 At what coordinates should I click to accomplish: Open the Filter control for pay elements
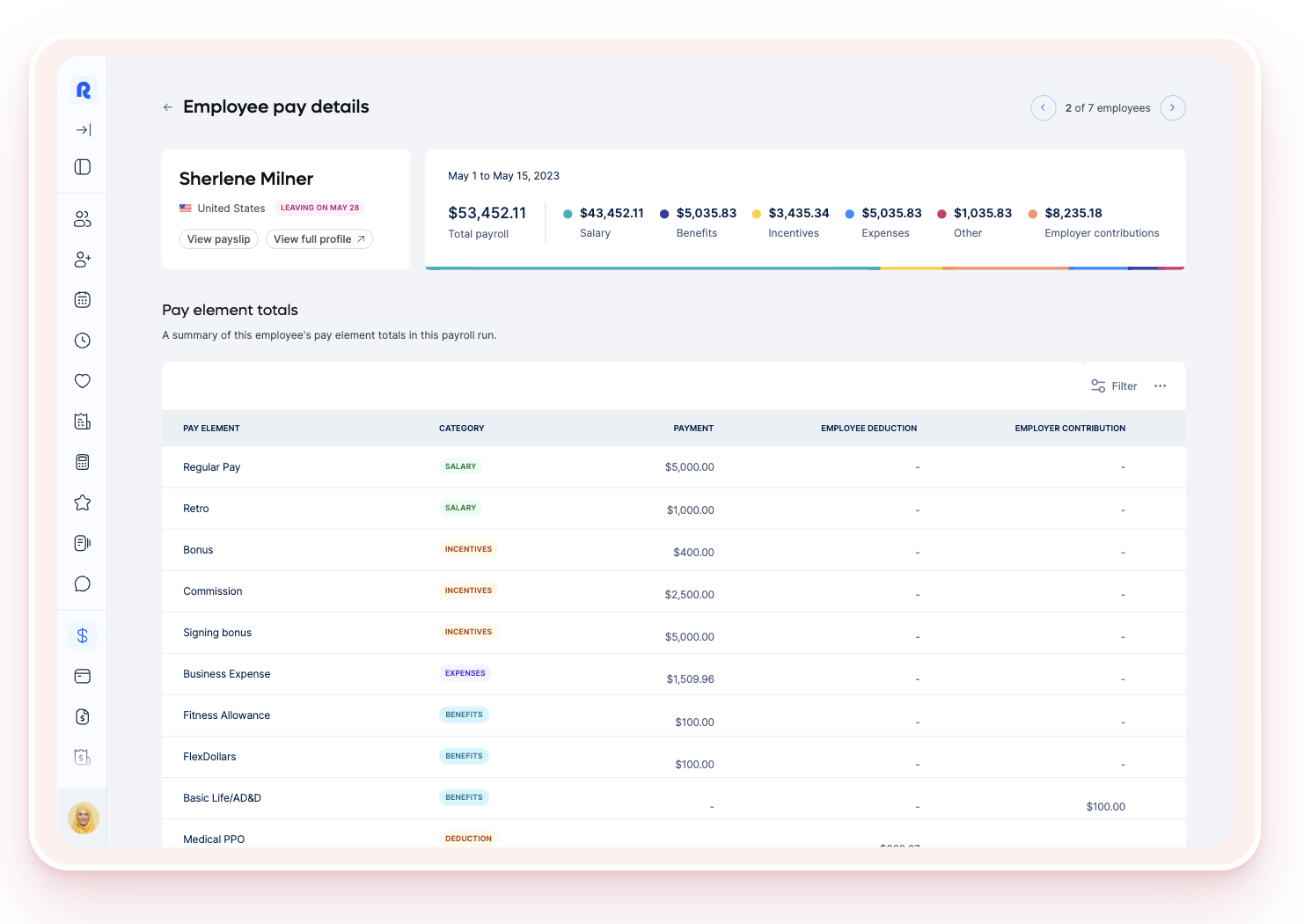tap(1114, 386)
